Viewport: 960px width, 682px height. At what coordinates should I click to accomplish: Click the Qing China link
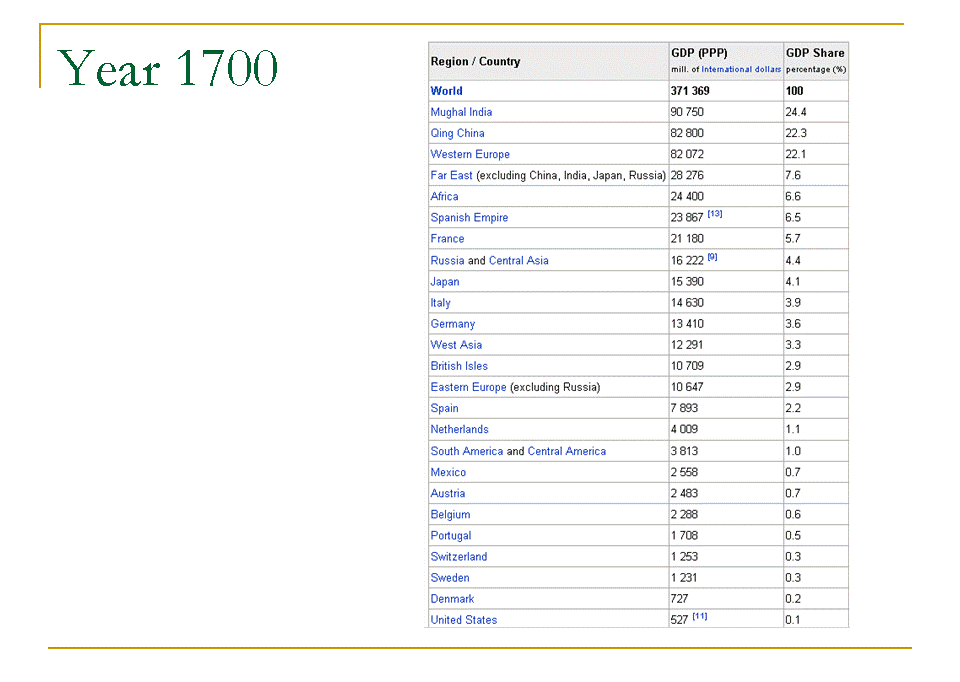tap(457, 133)
